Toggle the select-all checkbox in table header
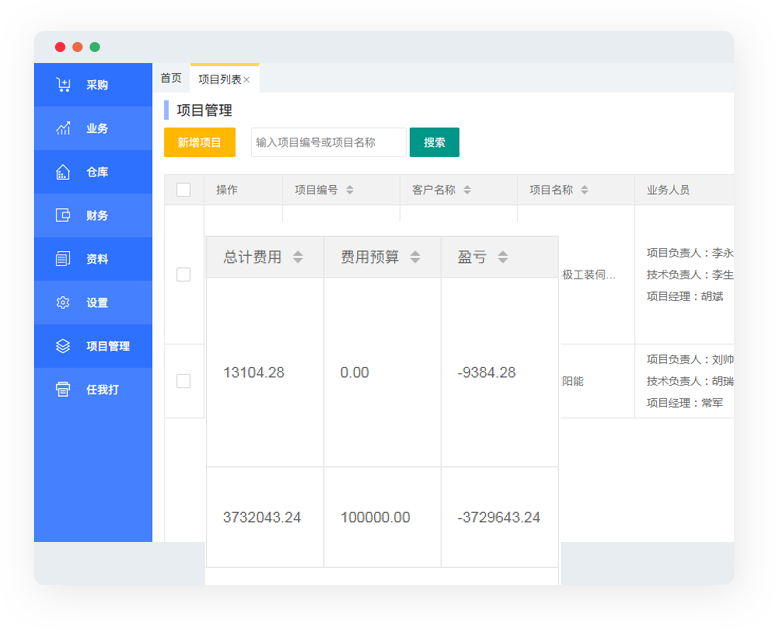776x630 pixels. [183, 190]
